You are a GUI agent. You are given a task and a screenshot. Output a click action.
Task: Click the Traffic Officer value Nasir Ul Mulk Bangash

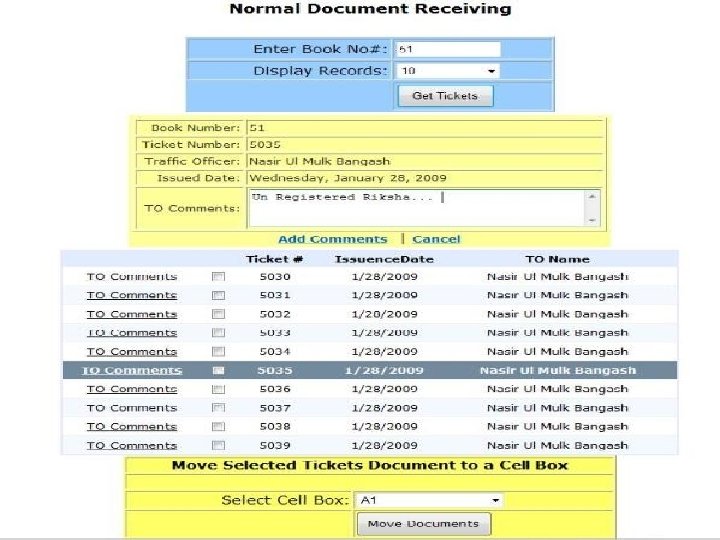[x=320, y=161]
